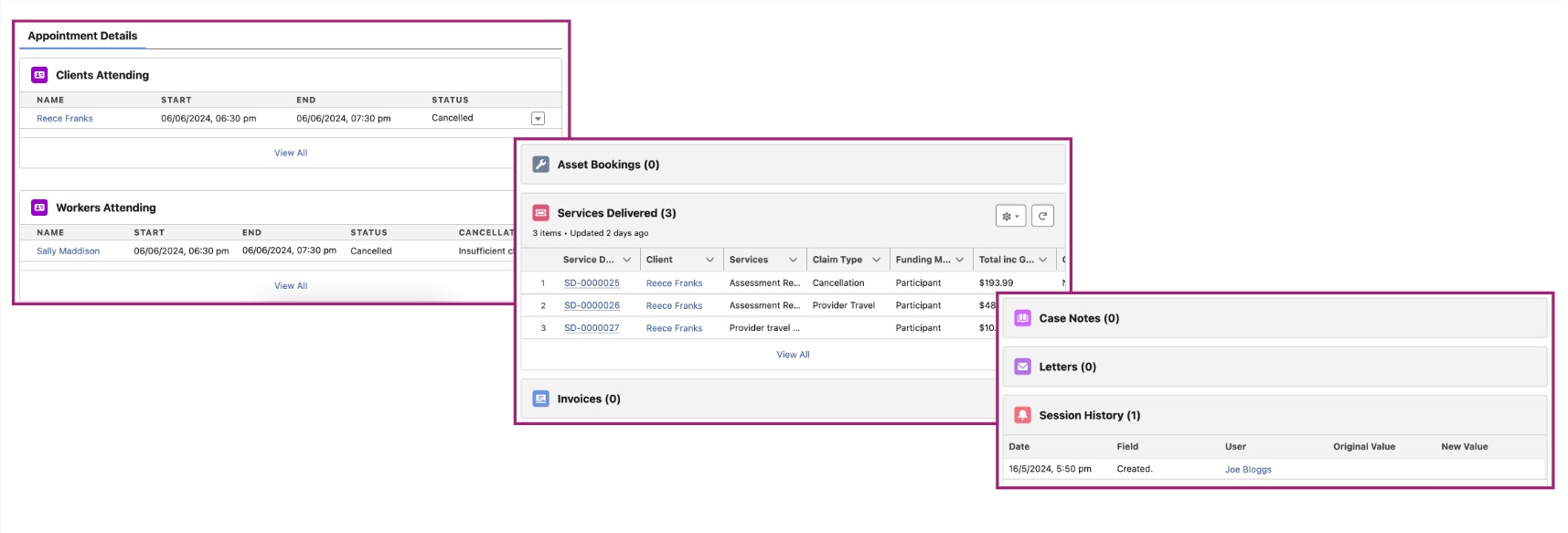The image size is (1568, 533).
Task: Expand the Claim Type column menu
Action: (x=876, y=260)
